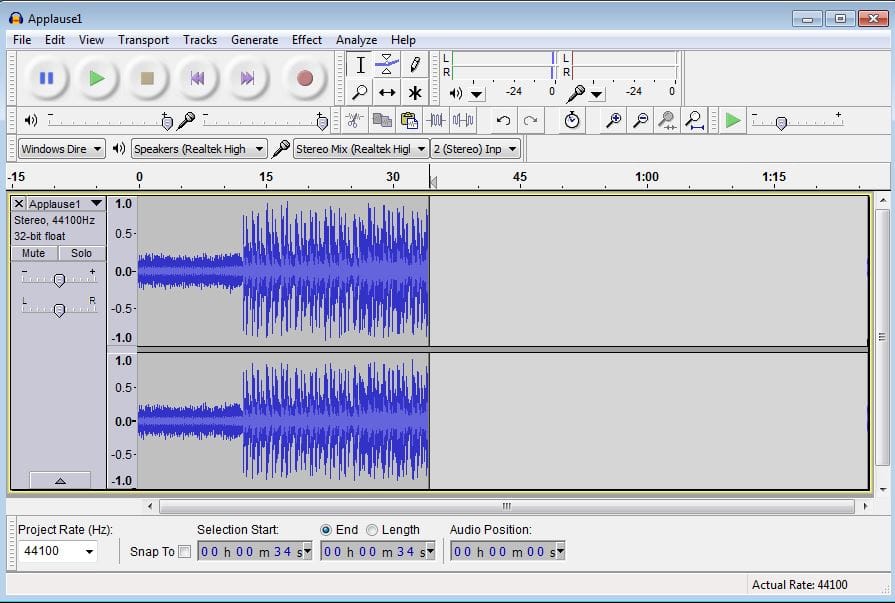
Task: Click the Record button
Action: (304, 78)
